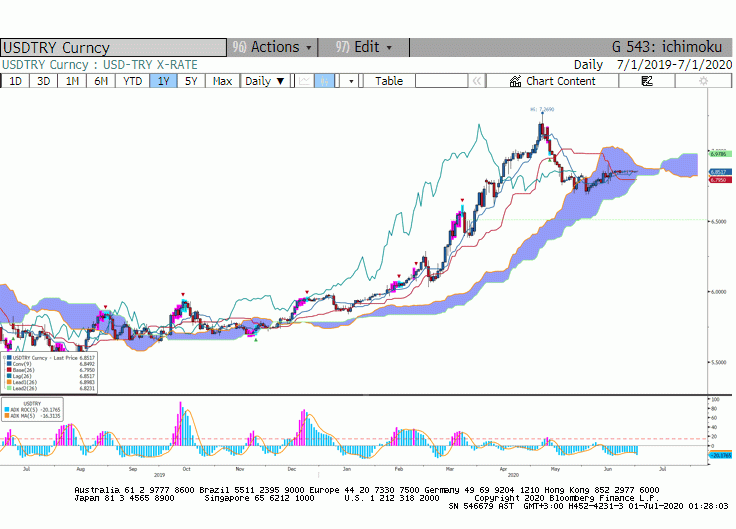Select the YTD range tab
The height and width of the screenshot is (529, 736).
coord(132,81)
